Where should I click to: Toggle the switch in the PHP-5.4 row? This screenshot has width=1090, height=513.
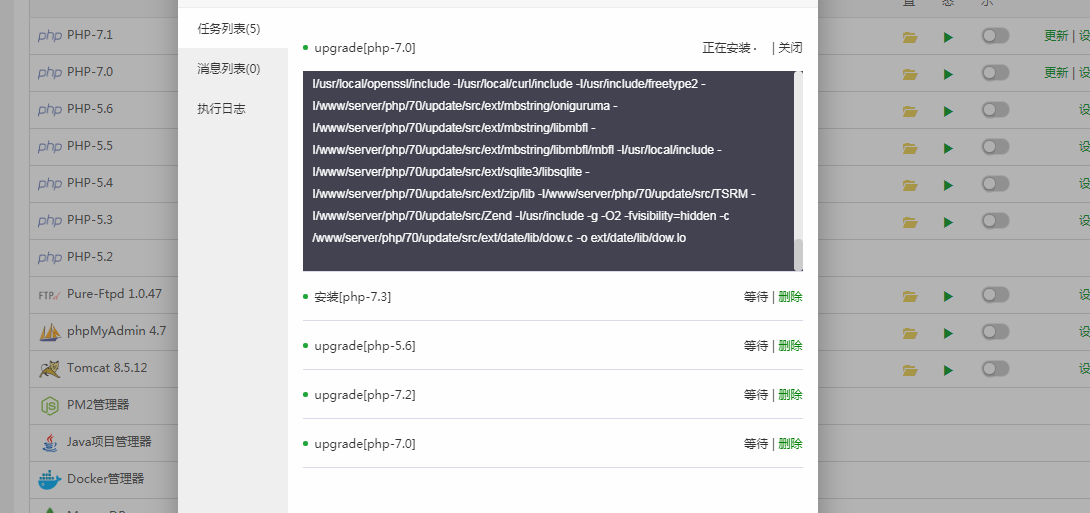point(995,184)
